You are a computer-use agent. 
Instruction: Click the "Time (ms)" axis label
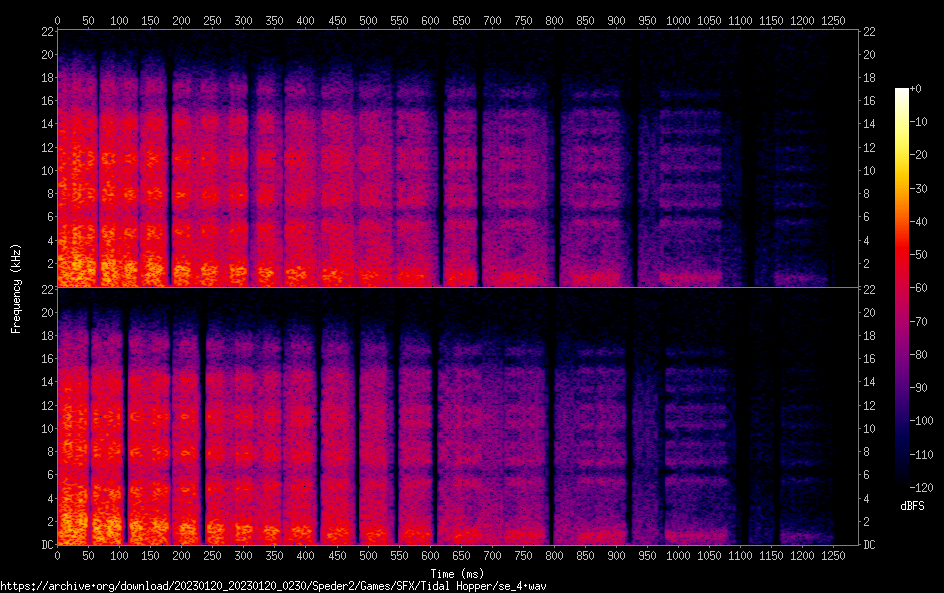tap(458, 572)
